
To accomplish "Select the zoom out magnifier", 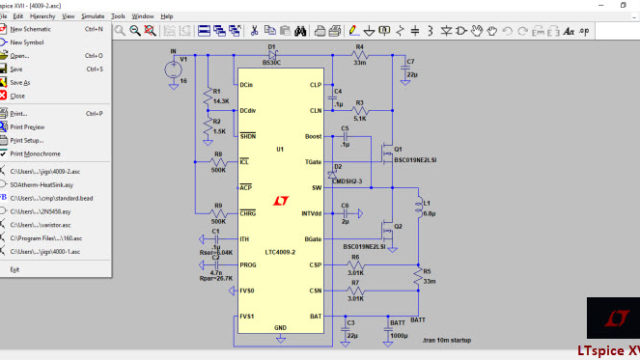I will point(135,31).
